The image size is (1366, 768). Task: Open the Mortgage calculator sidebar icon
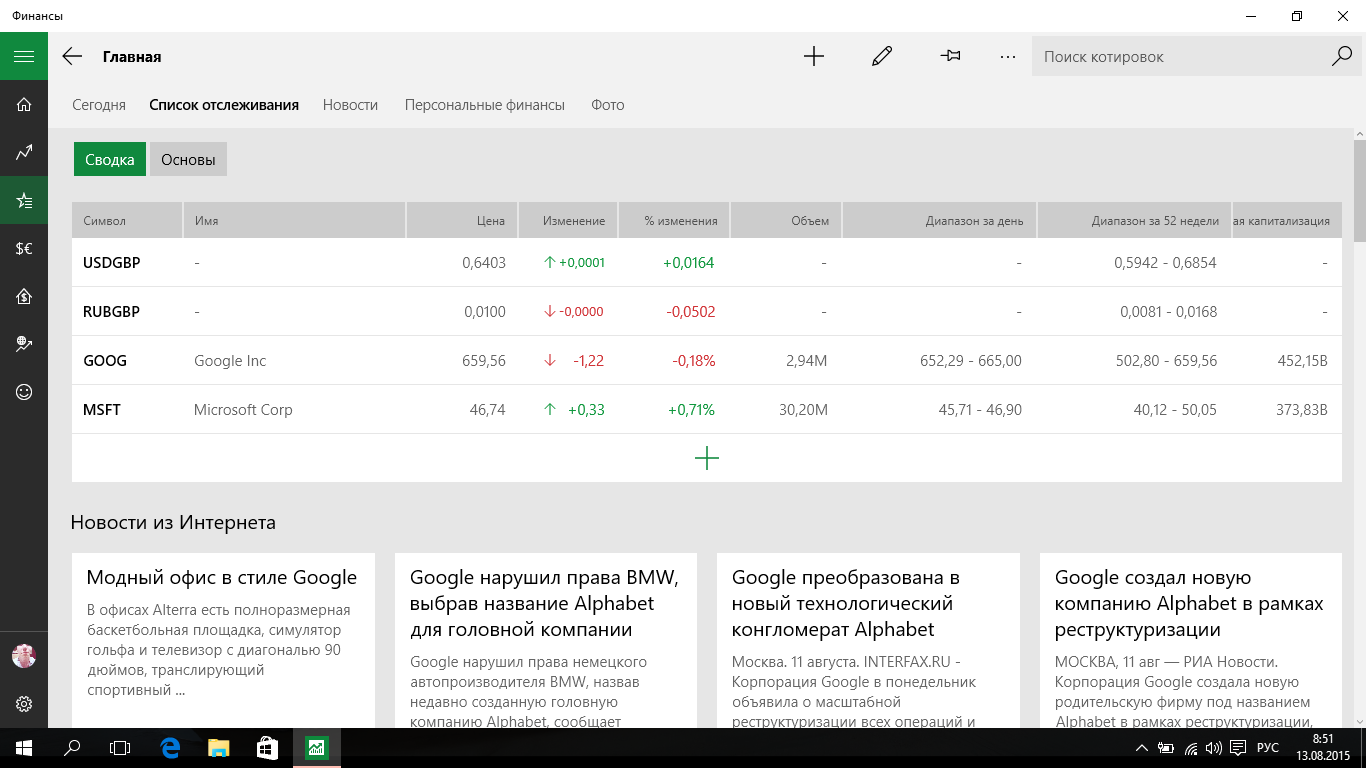pyautogui.click(x=24, y=297)
